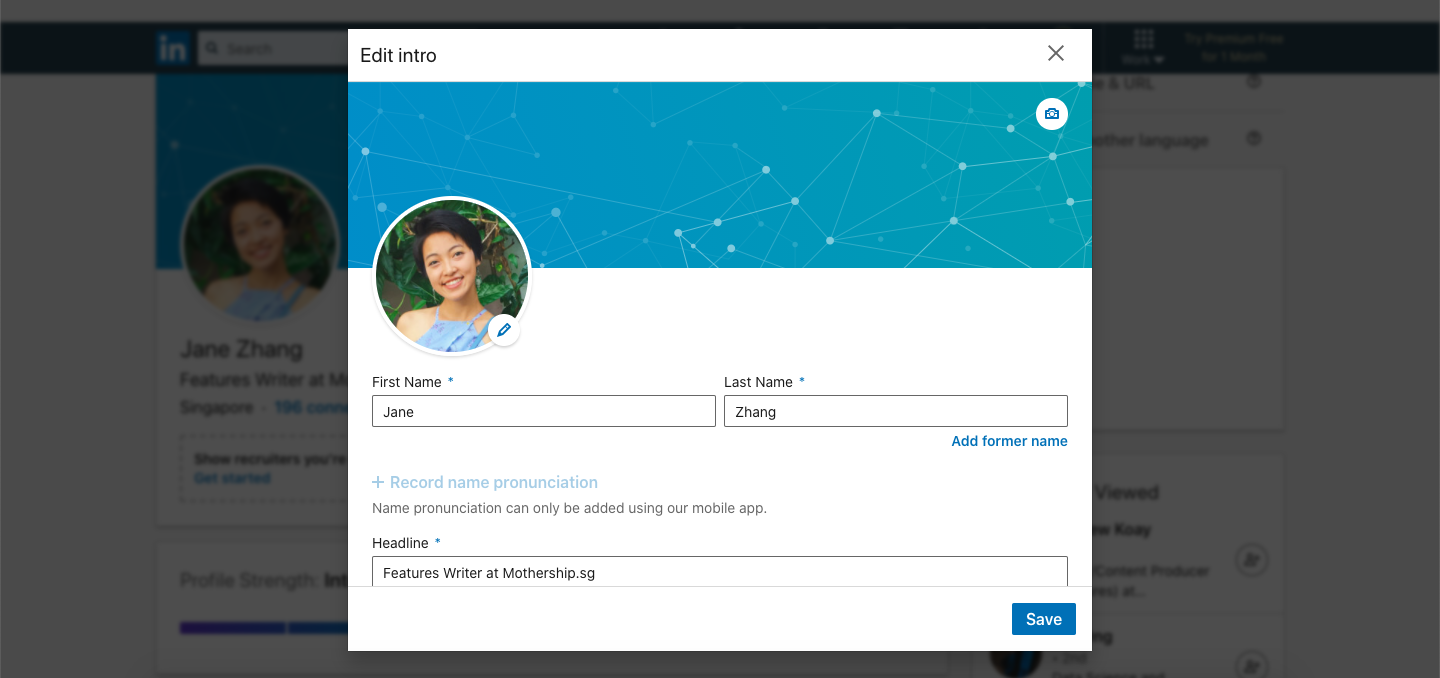This screenshot has width=1440, height=678.
Task: Click the blurred profile photo on the background page
Action: 260,244
